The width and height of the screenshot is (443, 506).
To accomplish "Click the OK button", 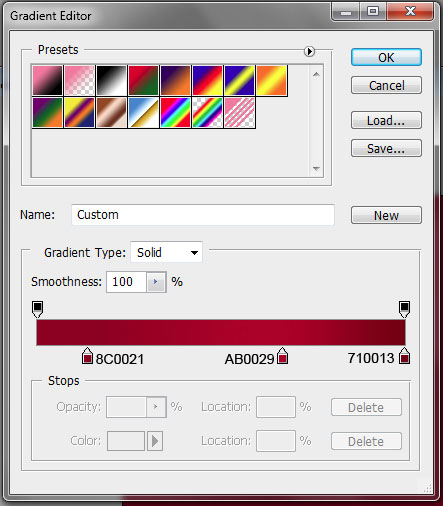I will pos(386,57).
